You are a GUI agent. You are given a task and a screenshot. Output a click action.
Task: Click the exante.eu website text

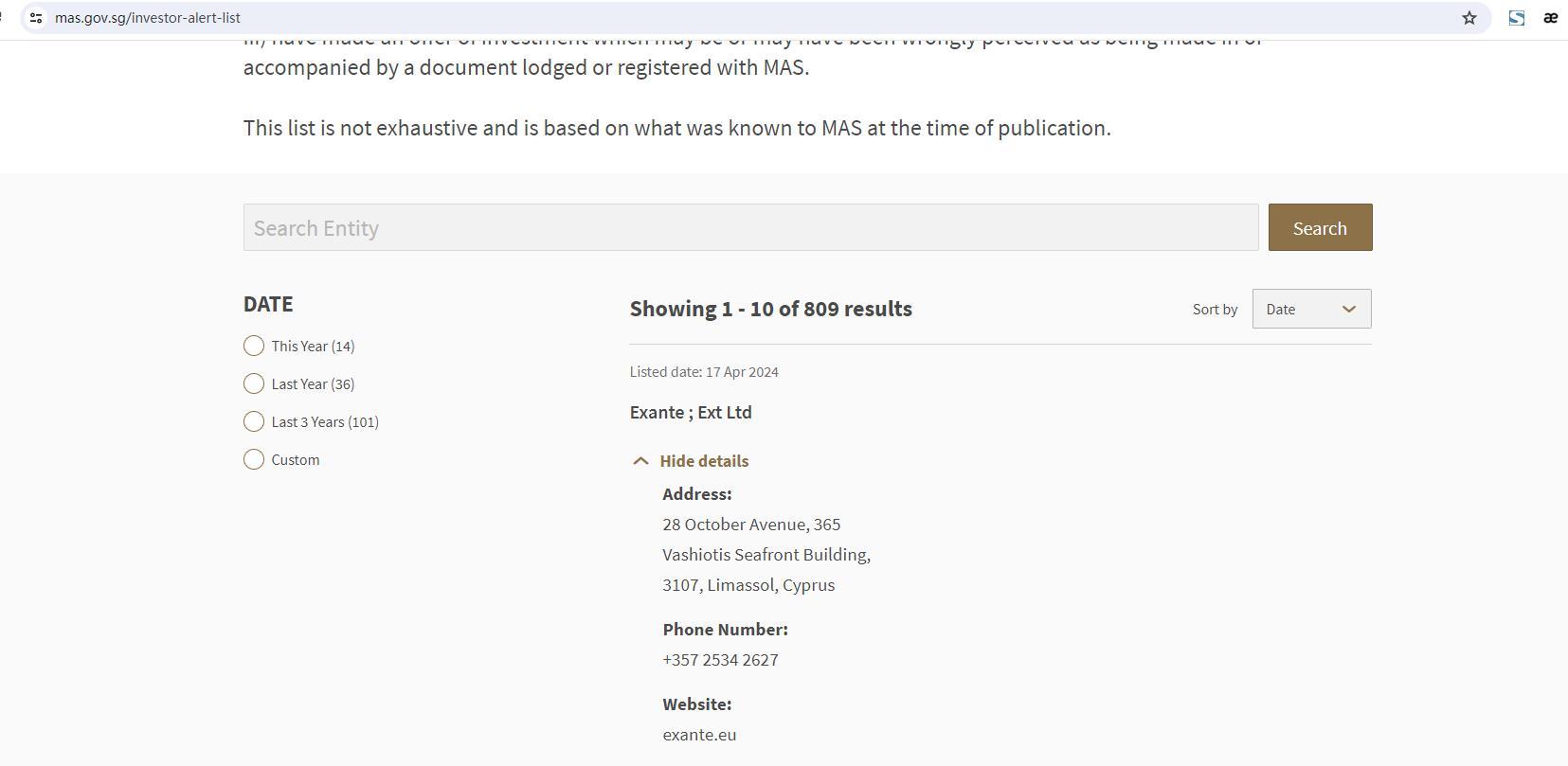(x=699, y=735)
